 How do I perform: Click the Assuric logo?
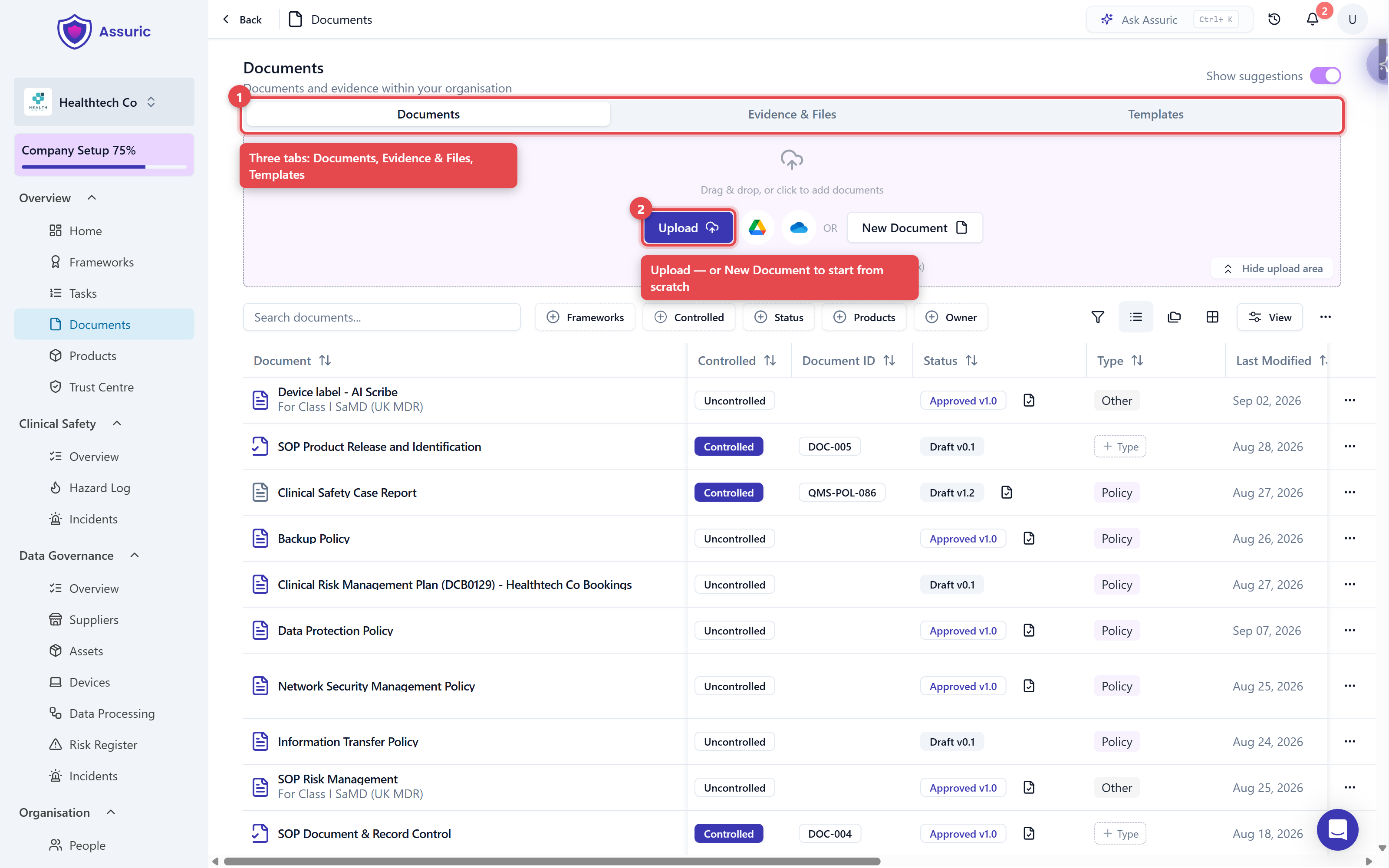[104, 32]
